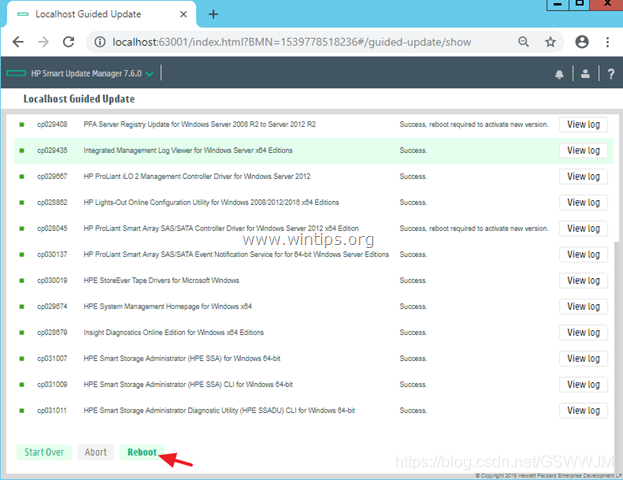Expand the HP Smart Update Manager menu
This screenshot has width=623, height=480.
(150, 74)
